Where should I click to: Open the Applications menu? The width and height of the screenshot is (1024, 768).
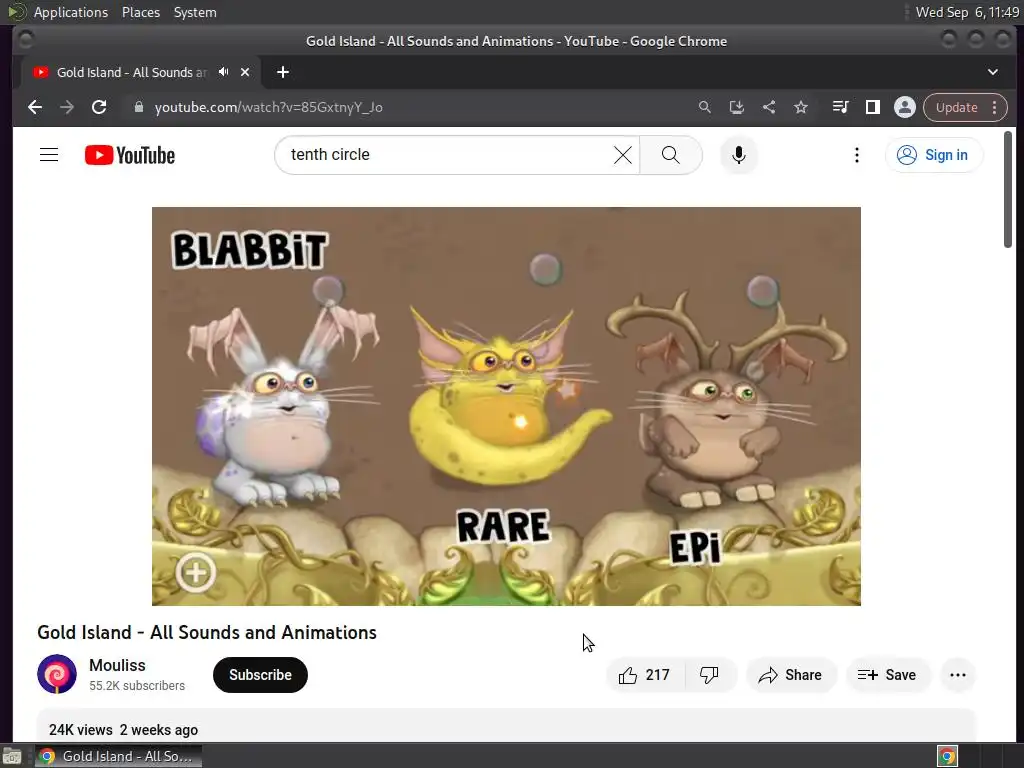click(71, 12)
